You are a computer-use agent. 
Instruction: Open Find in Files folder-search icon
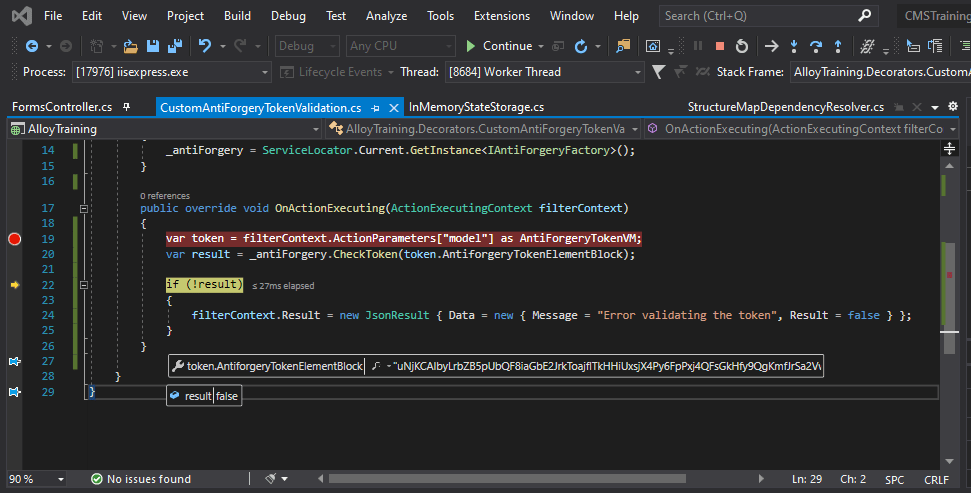coord(623,46)
